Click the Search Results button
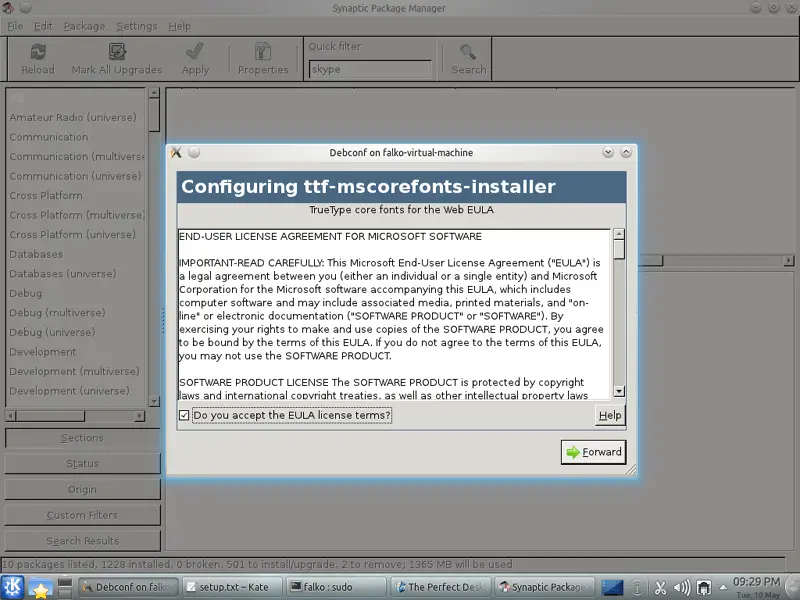The image size is (800, 600). coord(83,541)
